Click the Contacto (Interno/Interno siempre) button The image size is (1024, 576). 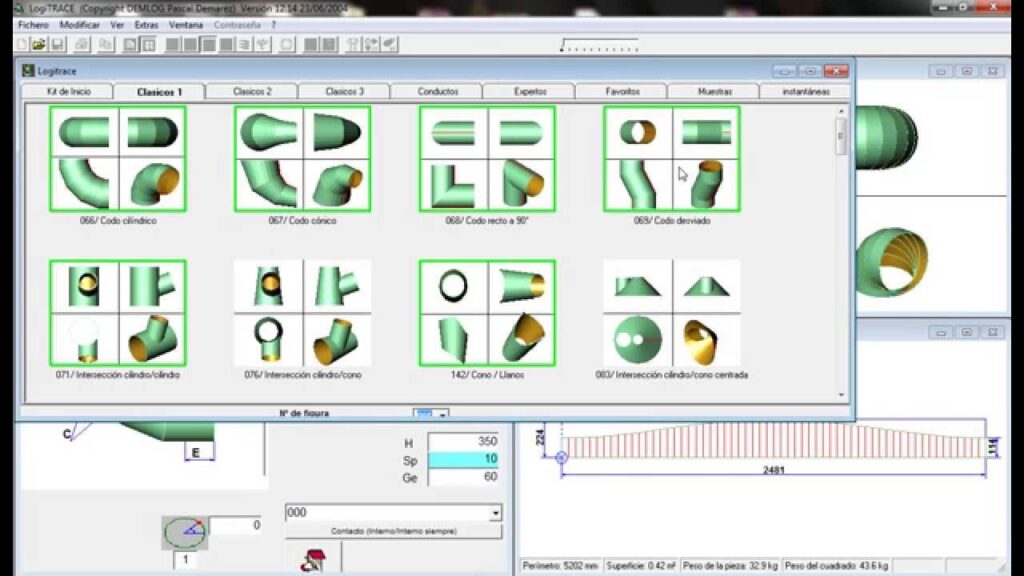[x=394, y=532]
